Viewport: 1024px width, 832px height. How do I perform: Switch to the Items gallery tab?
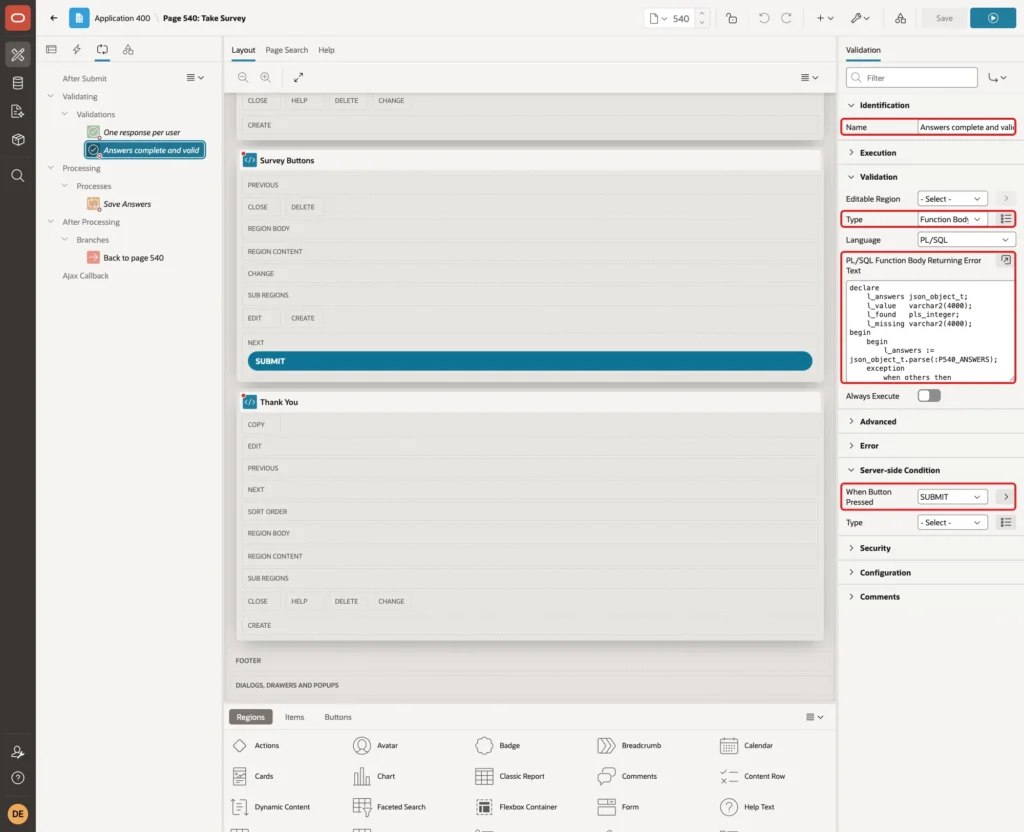coord(295,717)
